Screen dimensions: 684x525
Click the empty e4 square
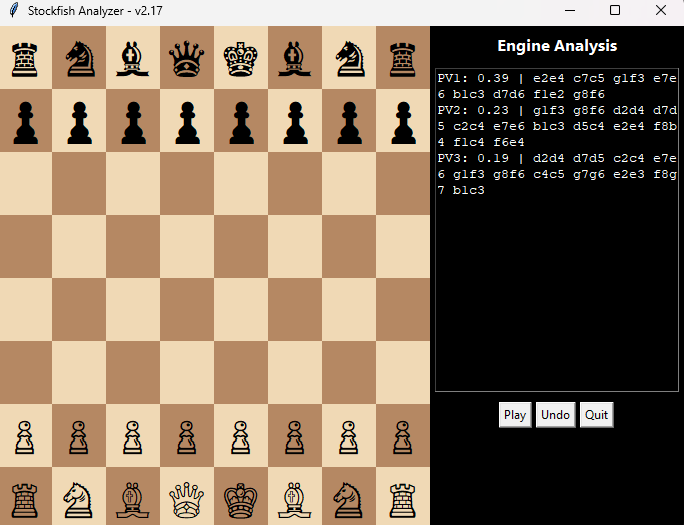pos(241,309)
